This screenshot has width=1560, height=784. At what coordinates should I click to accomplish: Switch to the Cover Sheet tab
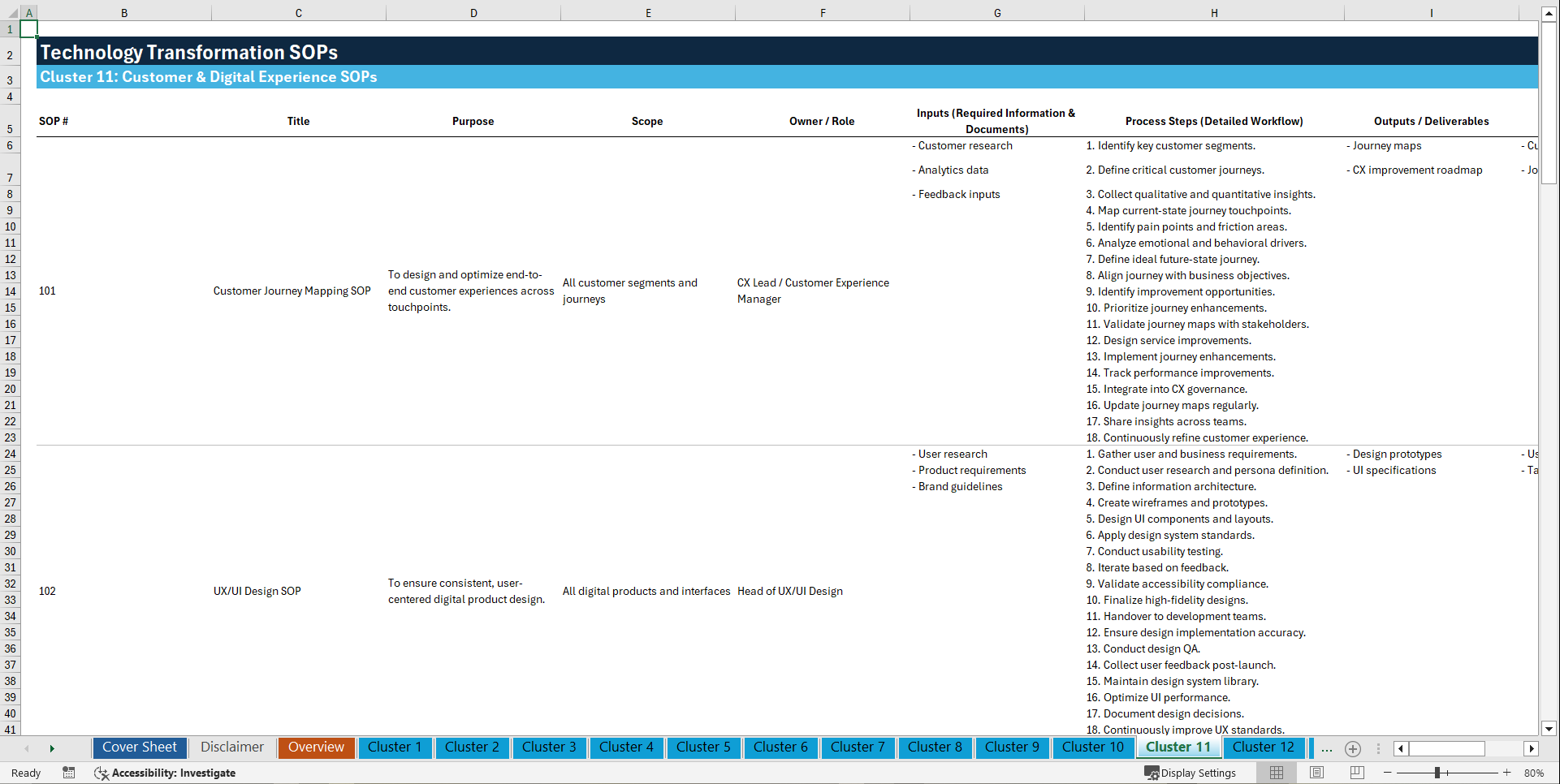point(139,747)
